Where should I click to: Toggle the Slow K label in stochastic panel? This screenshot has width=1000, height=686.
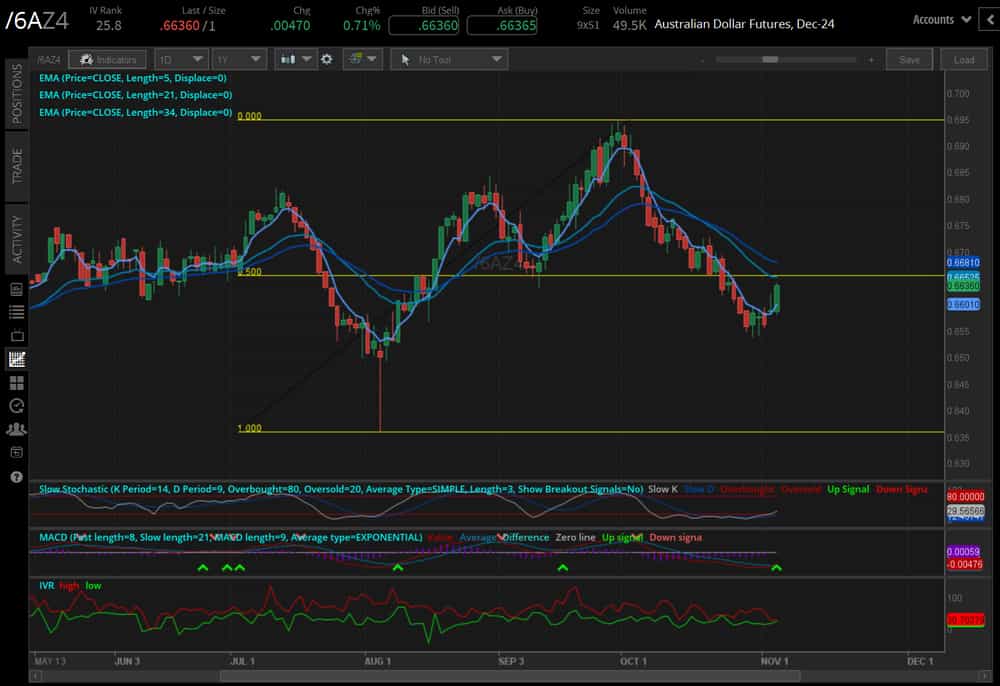coord(663,491)
